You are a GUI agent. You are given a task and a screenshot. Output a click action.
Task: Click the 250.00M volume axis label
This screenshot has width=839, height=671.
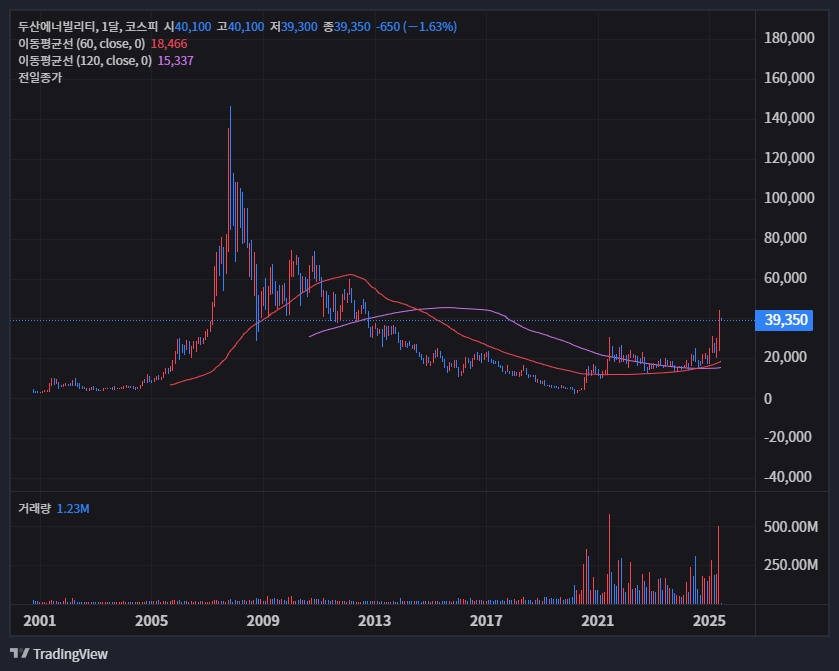(x=791, y=565)
